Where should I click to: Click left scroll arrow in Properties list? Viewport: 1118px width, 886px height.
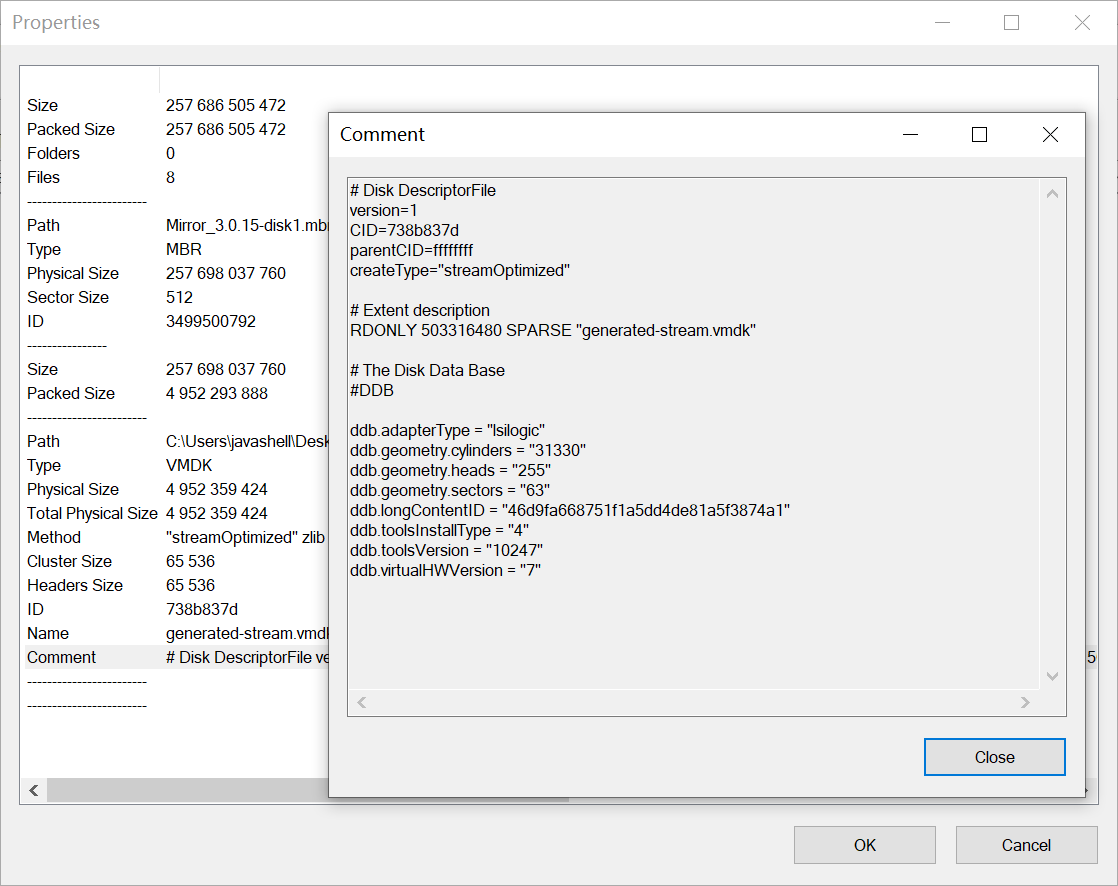34,790
